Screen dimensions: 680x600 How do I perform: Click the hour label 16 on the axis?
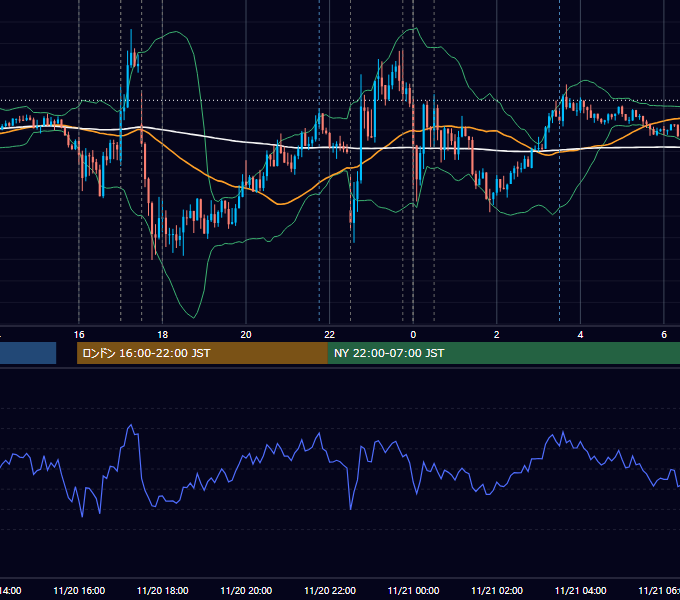79,335
